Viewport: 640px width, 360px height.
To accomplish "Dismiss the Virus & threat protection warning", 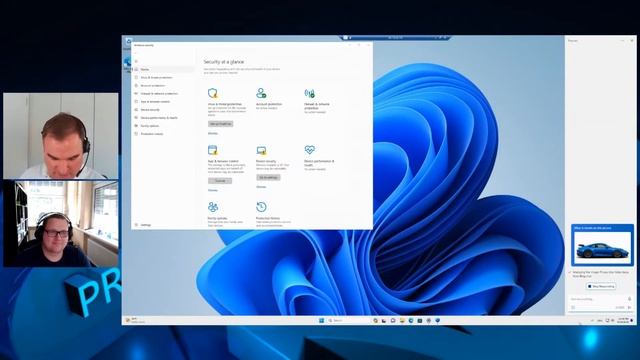I will point(213,133).
